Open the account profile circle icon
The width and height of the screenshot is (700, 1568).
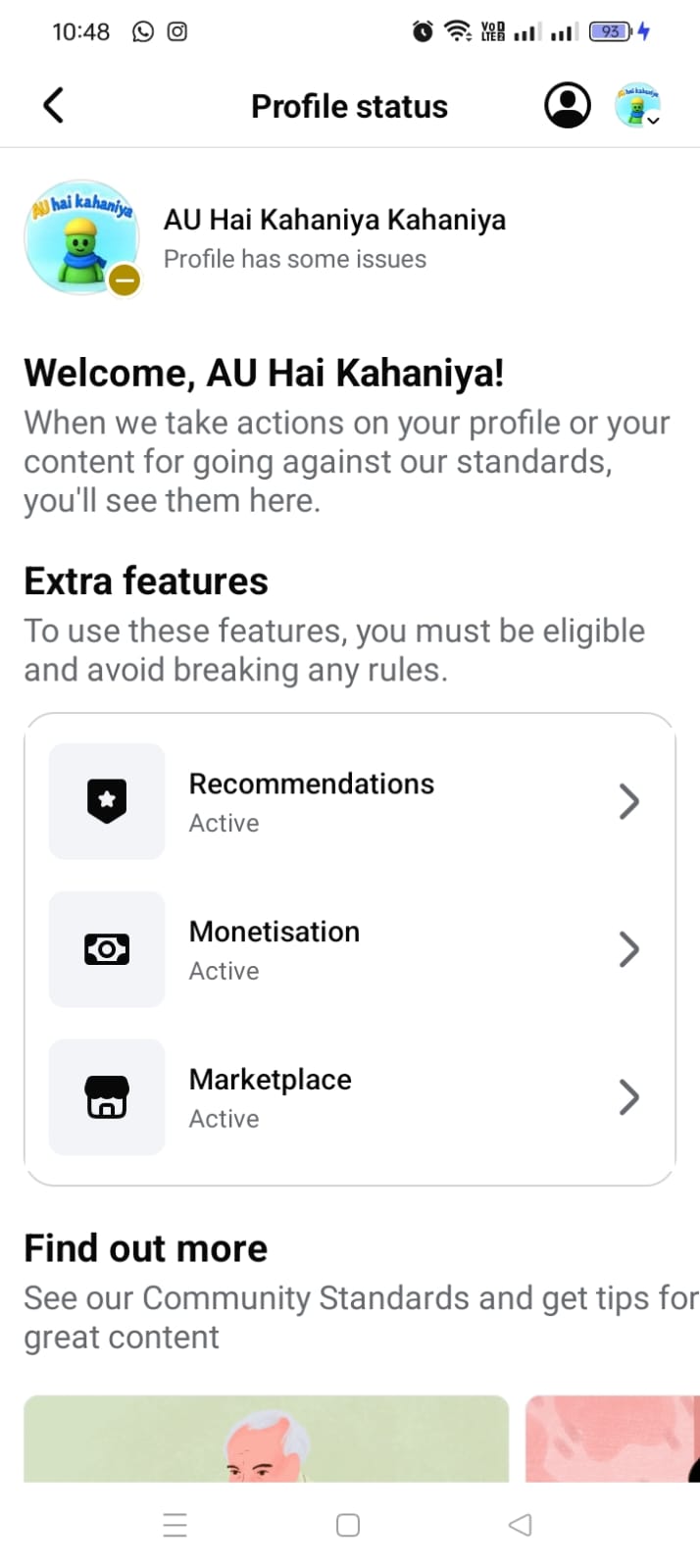567,105
